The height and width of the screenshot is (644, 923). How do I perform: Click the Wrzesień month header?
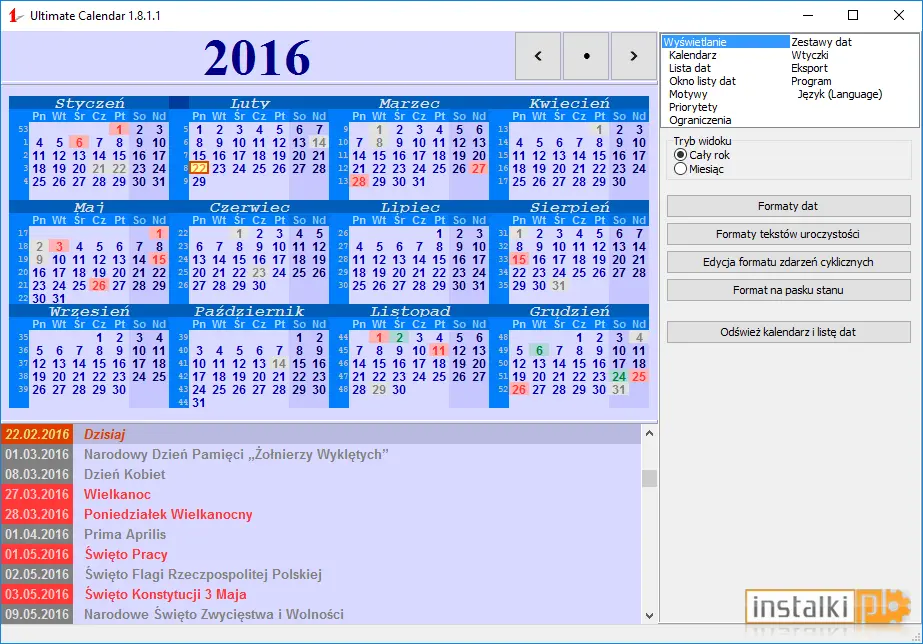(89, 311)
